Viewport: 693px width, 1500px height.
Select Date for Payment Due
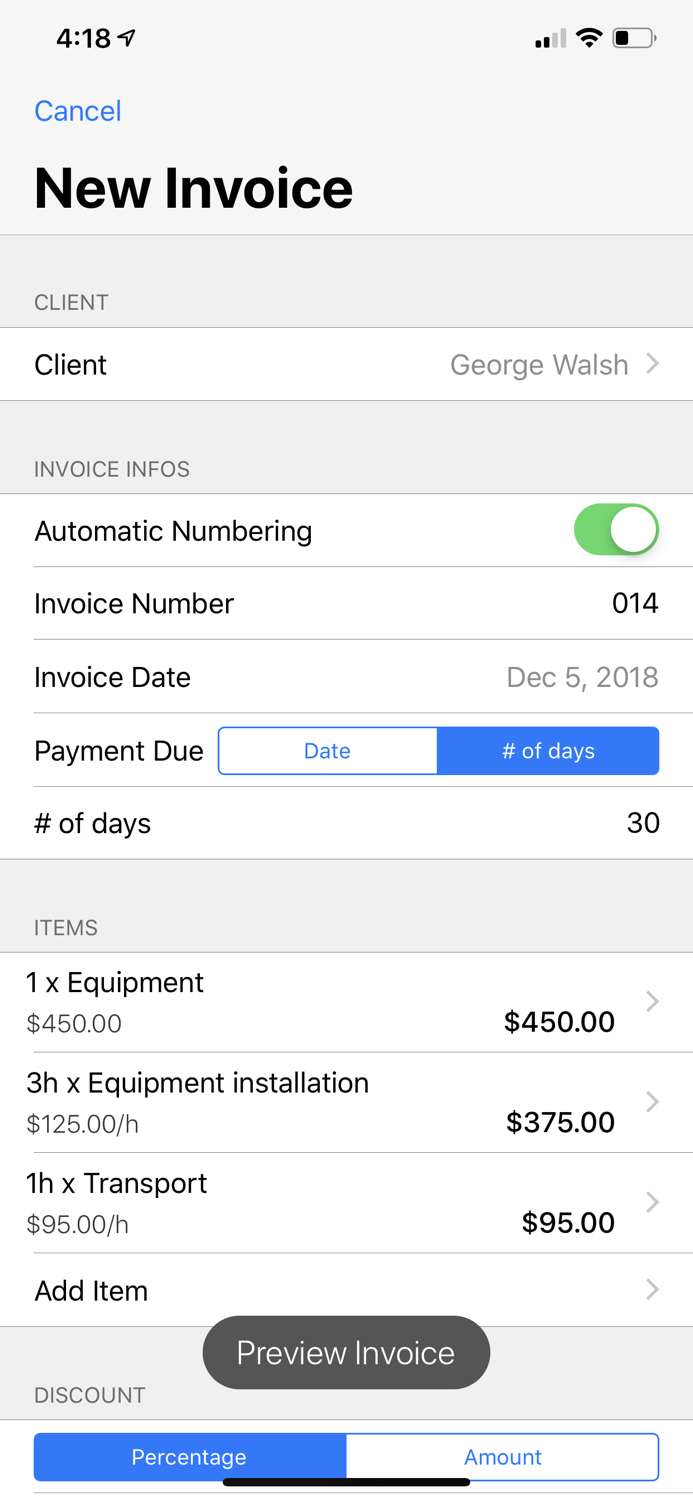coord(328,750)
